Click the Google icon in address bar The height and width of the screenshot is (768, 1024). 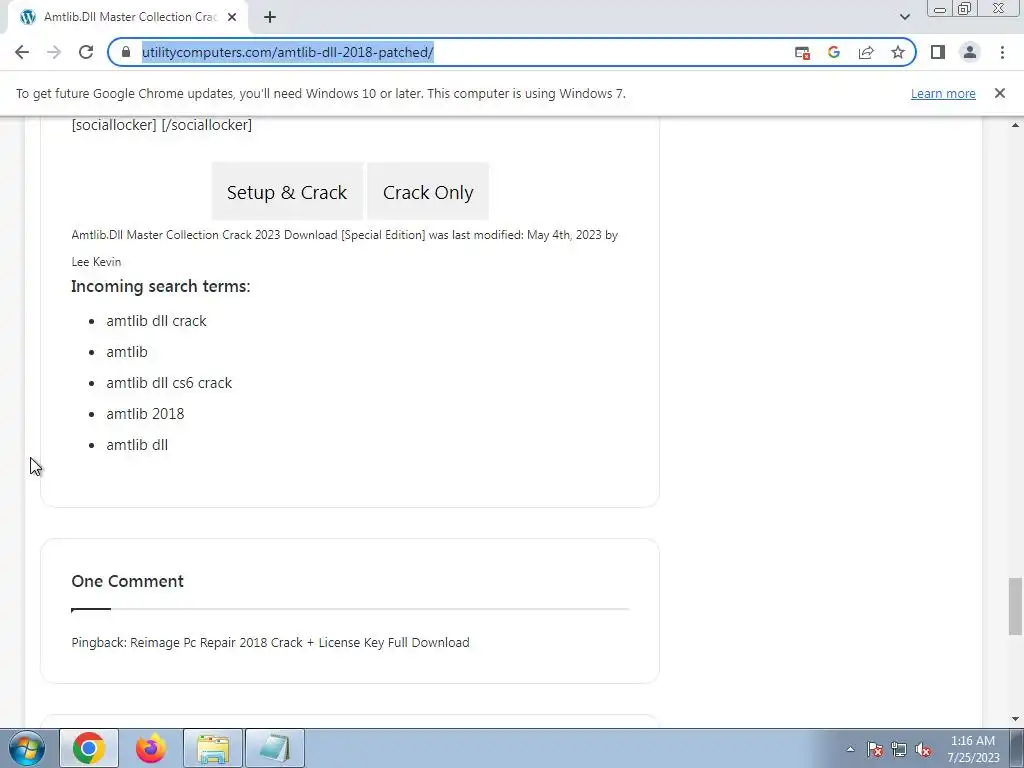pos(834,52)
